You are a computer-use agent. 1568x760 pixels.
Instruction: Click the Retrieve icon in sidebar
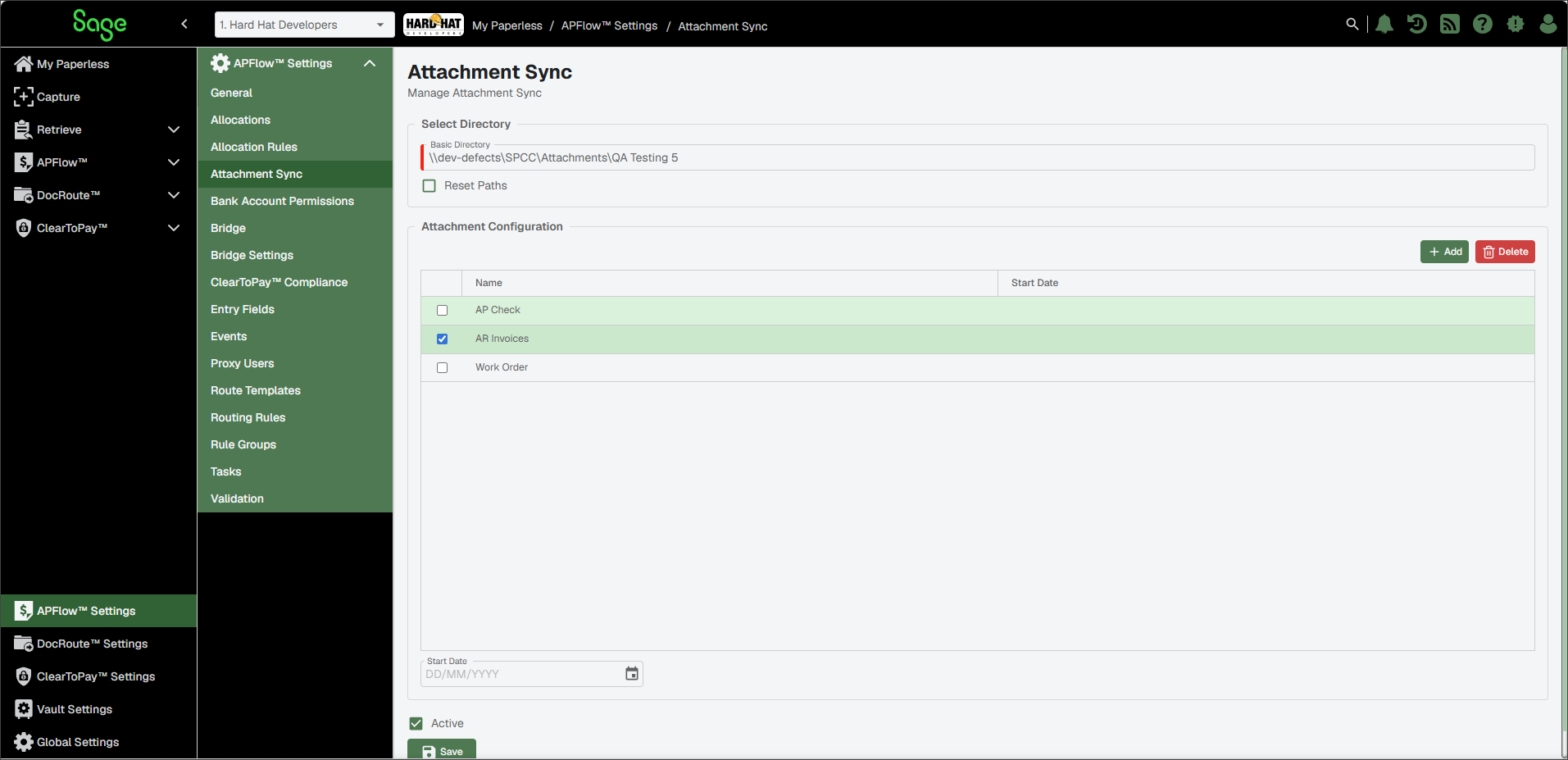(x=24, y=130)
